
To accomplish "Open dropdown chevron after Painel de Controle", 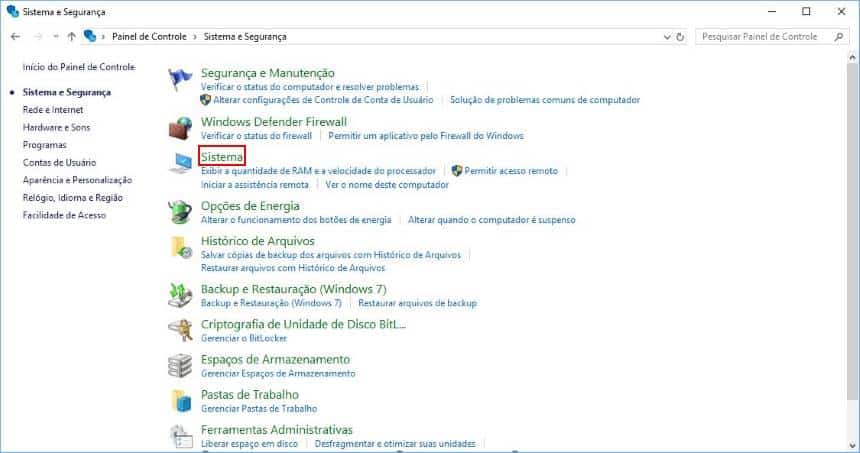I will click(x=195, y=37).
